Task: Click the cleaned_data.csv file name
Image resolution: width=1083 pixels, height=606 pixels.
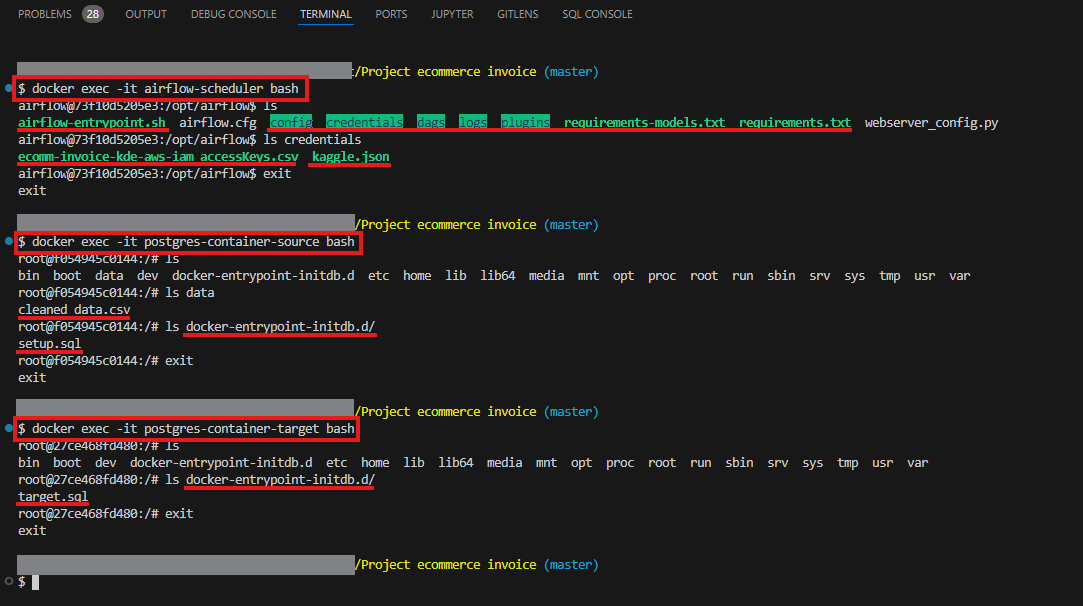Action: [74, 310]
